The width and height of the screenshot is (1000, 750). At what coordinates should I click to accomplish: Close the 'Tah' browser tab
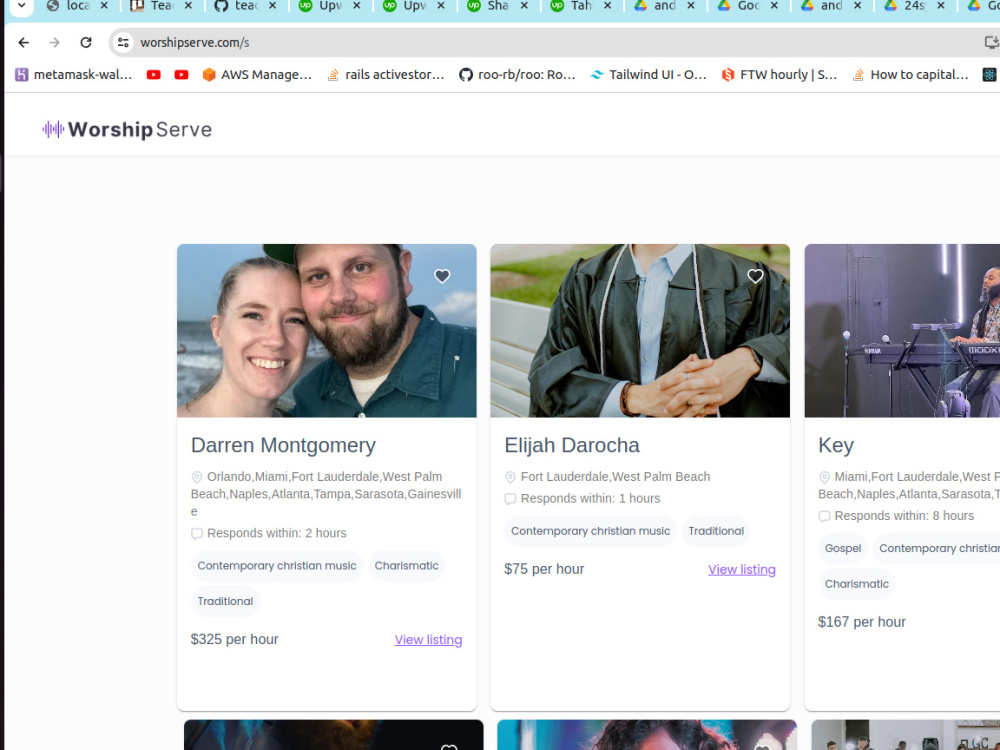tap(607, 6)
